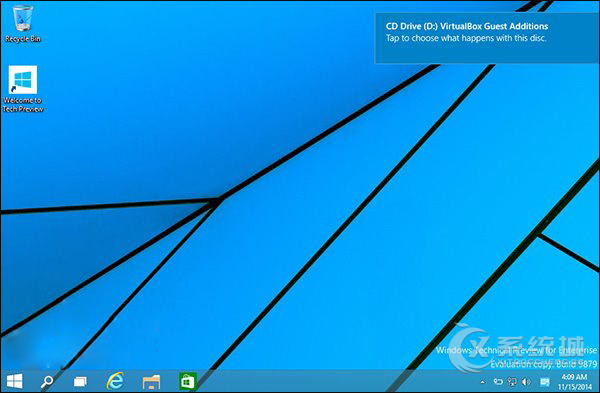Screen dimensions: 600x393
Task: Open the Windows Store taskbar icon
Action: (x=188, y=381)
